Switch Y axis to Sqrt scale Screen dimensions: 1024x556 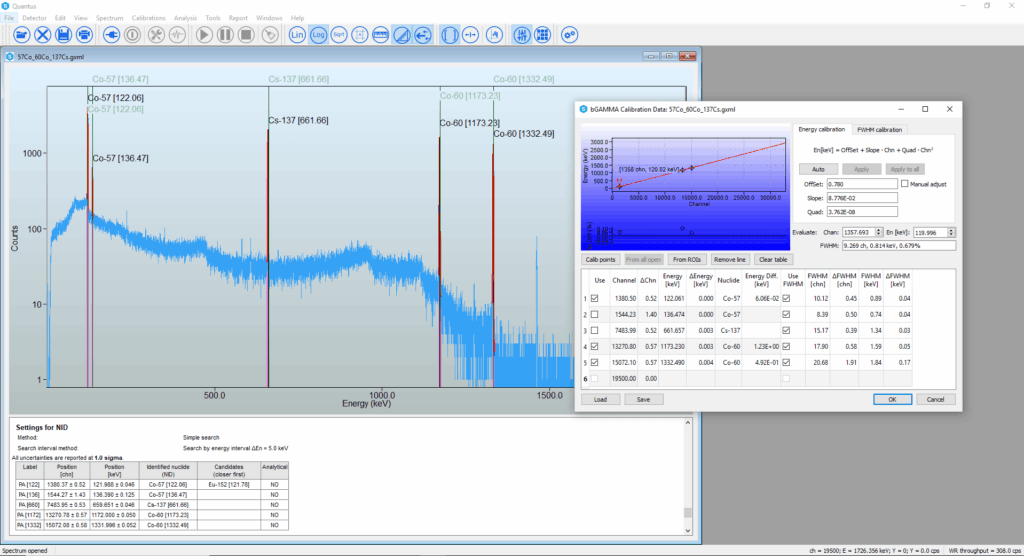tap(339, 35)
